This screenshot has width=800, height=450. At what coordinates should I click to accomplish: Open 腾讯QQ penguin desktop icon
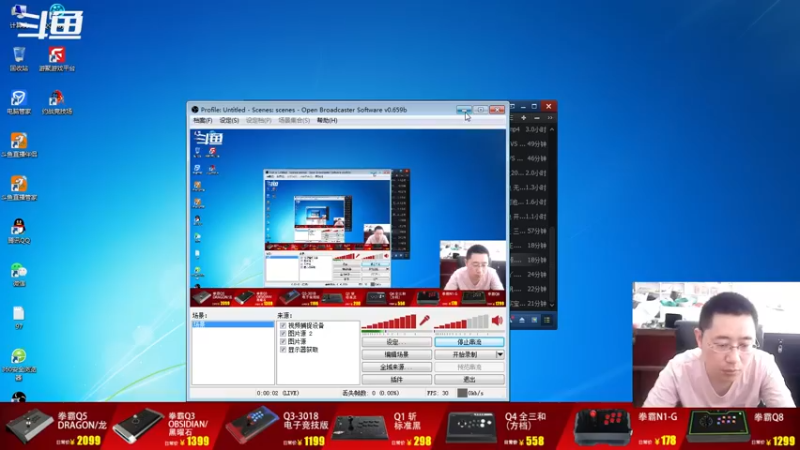pyautogui.click(x=19, y=231)
